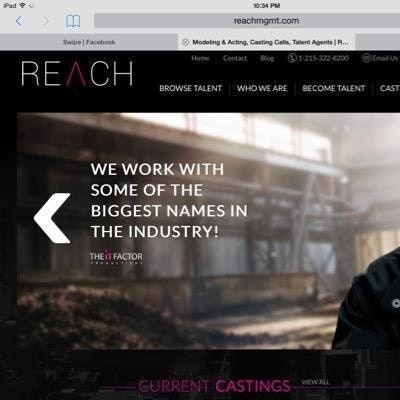Viewport: 400px width, 400px height.
Task: Select the Modeling & Acting browser tab
Action: pos(266,42)
